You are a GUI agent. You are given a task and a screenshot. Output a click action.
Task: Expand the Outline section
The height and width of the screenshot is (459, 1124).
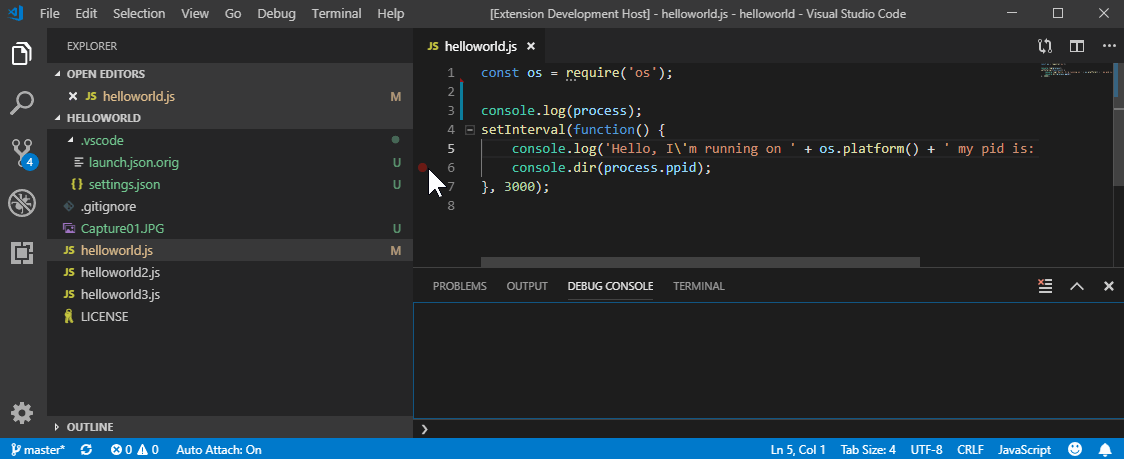(x=90, y=427)
